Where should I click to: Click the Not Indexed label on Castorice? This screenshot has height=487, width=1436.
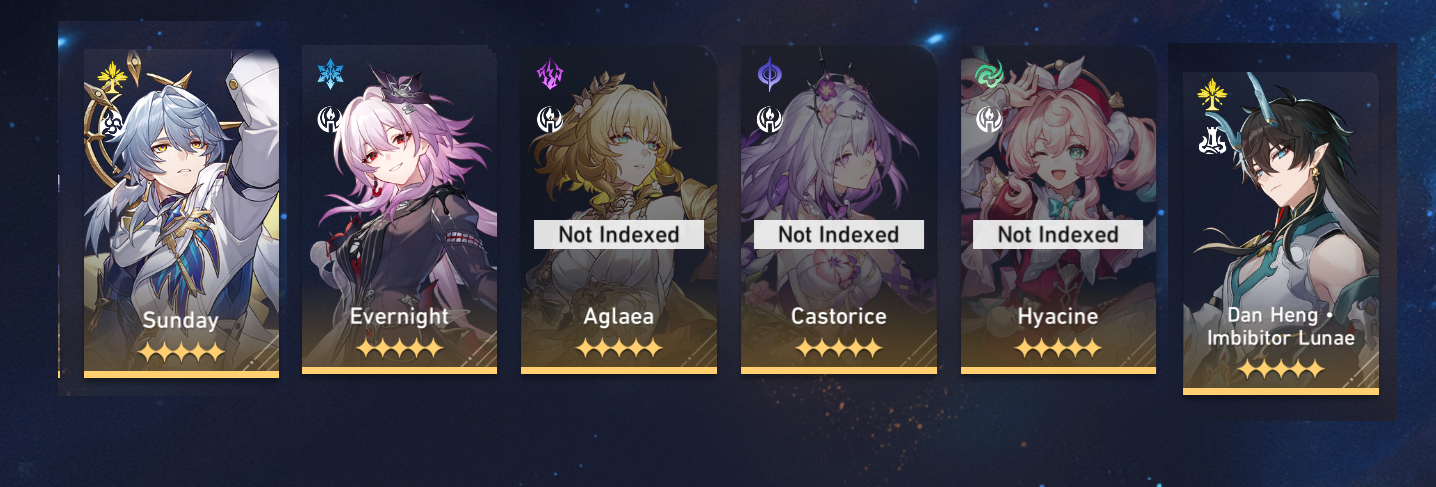[x=839, y=235]
